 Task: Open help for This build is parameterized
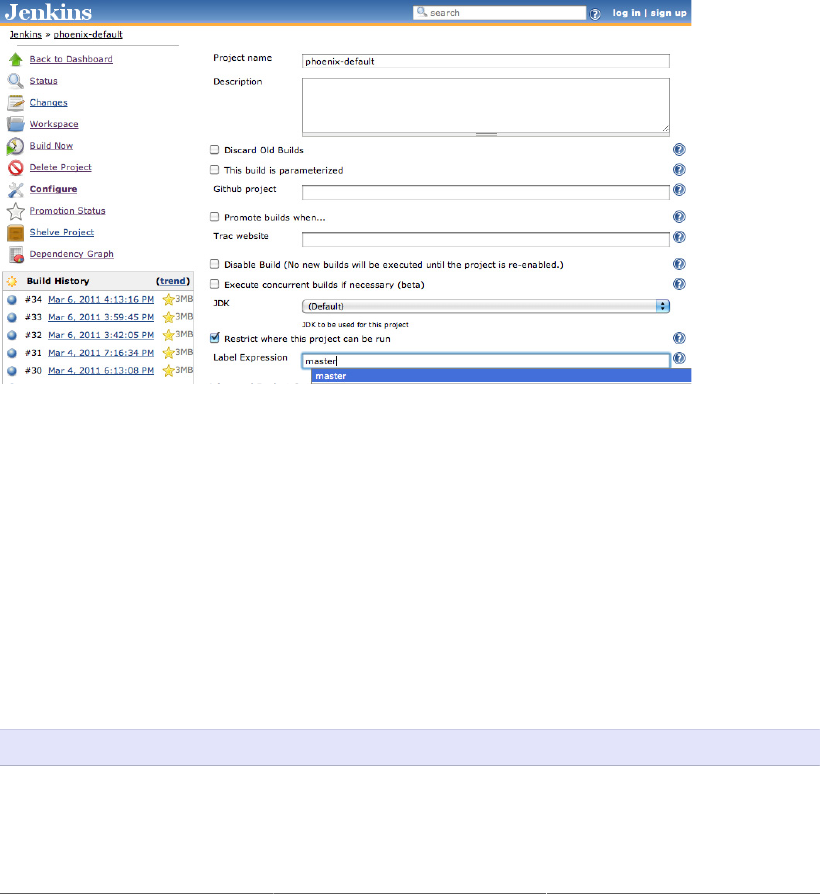click(679, 169)
